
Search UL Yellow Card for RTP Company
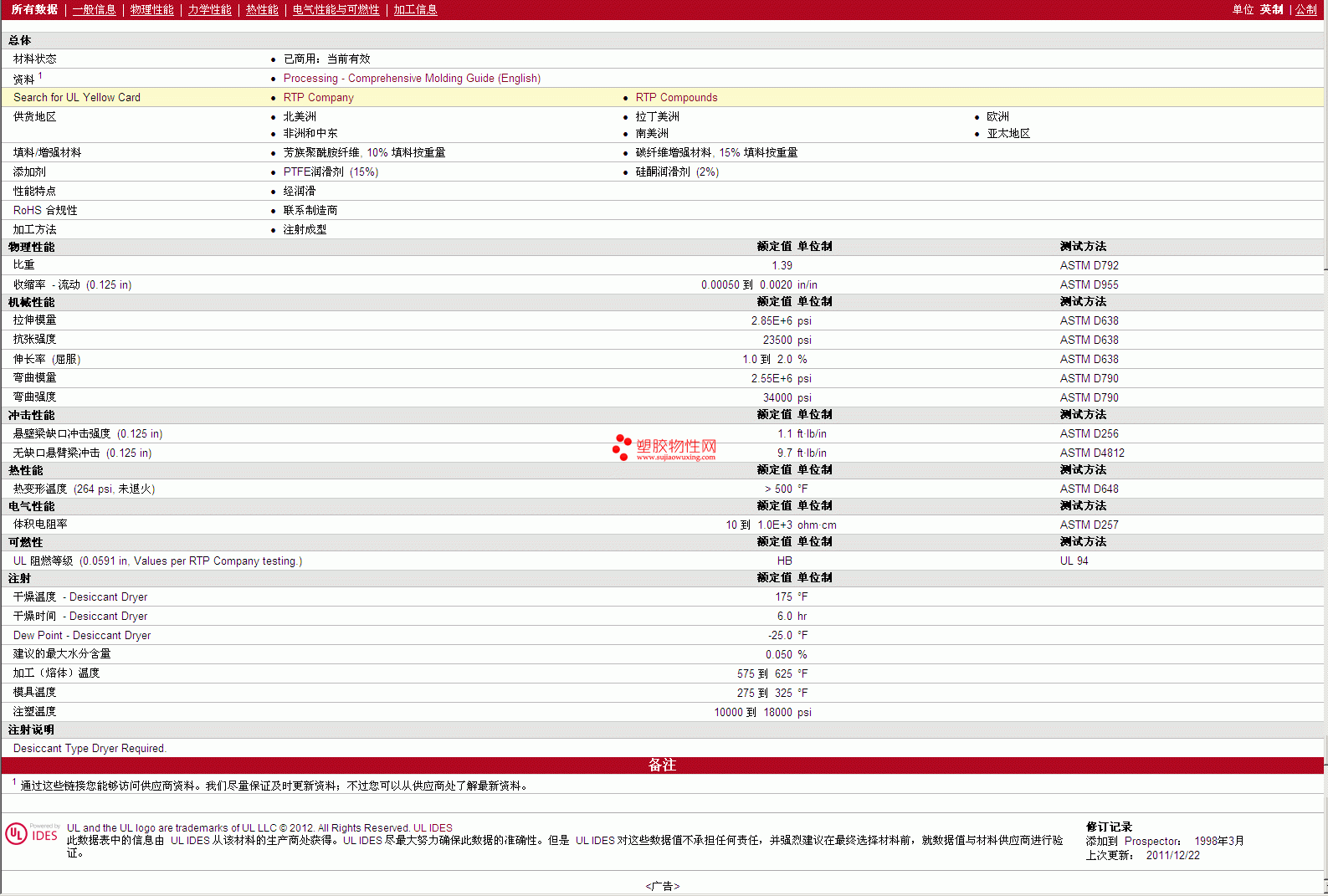click(x=318, y=98)
